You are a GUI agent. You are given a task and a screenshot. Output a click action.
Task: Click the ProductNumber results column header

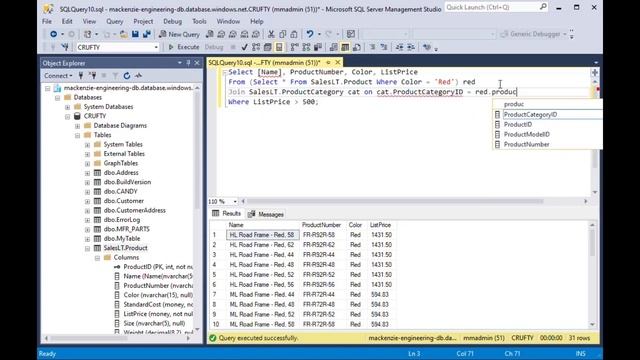click(321, 225)
